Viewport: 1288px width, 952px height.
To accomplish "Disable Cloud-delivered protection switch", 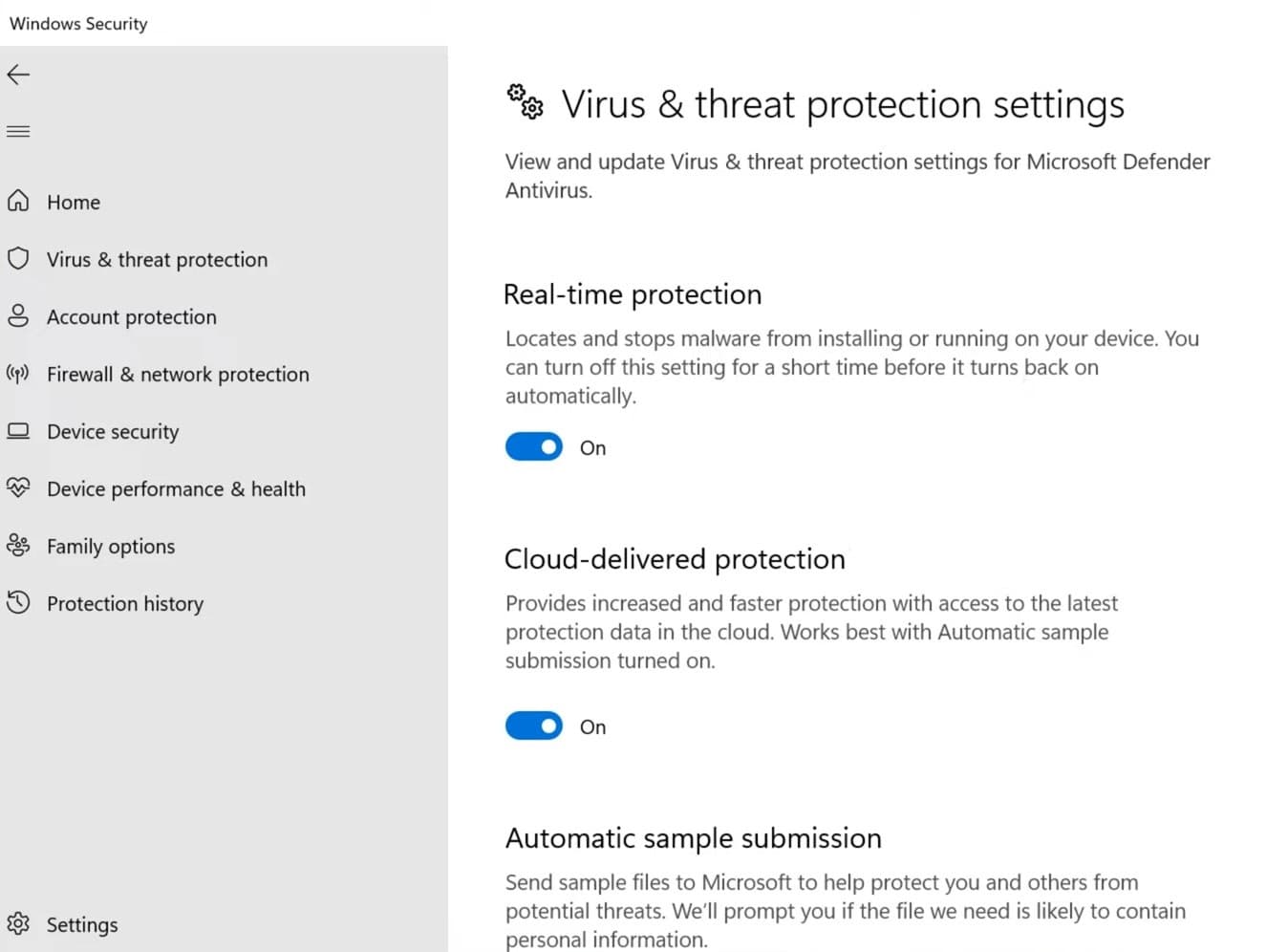I will click(x=534, y=726).
